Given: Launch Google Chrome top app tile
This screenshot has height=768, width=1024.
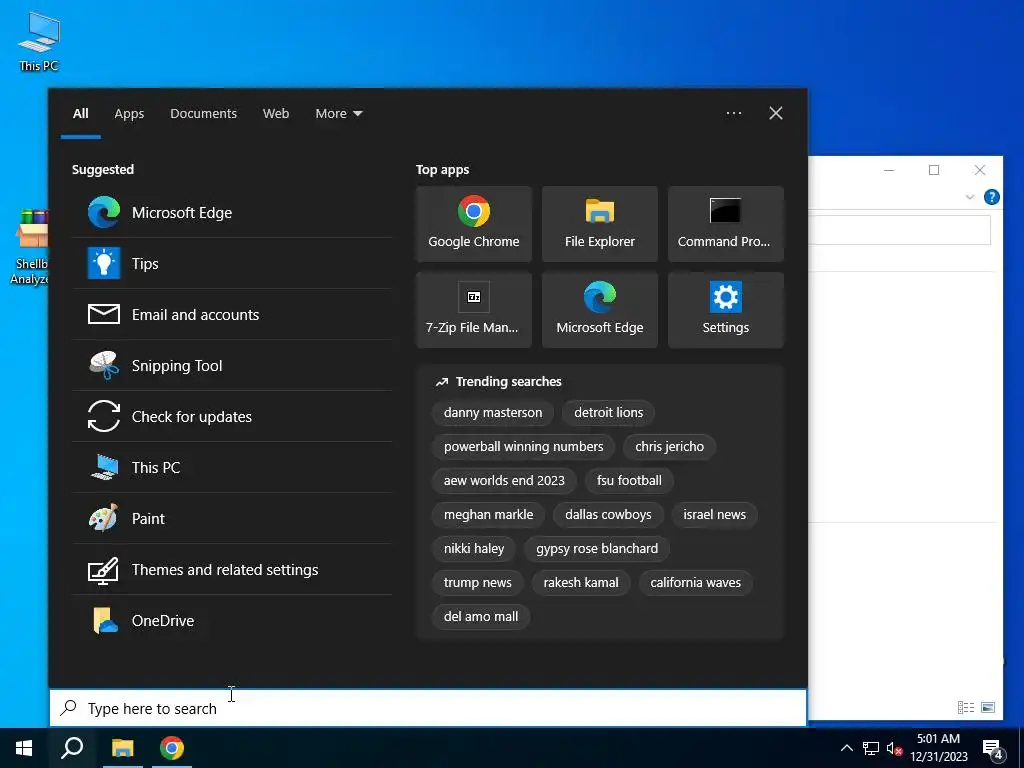Looking at the screenshot, I should [473, 224].
